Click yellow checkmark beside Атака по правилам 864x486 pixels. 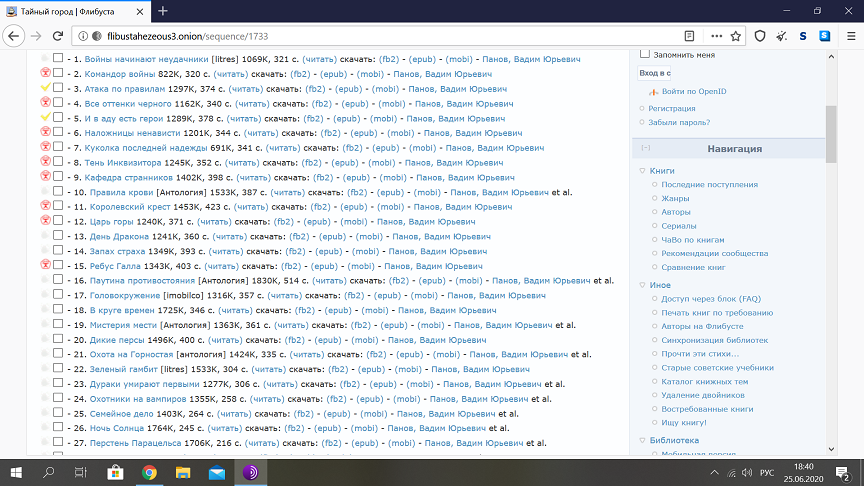pos(46,88)
